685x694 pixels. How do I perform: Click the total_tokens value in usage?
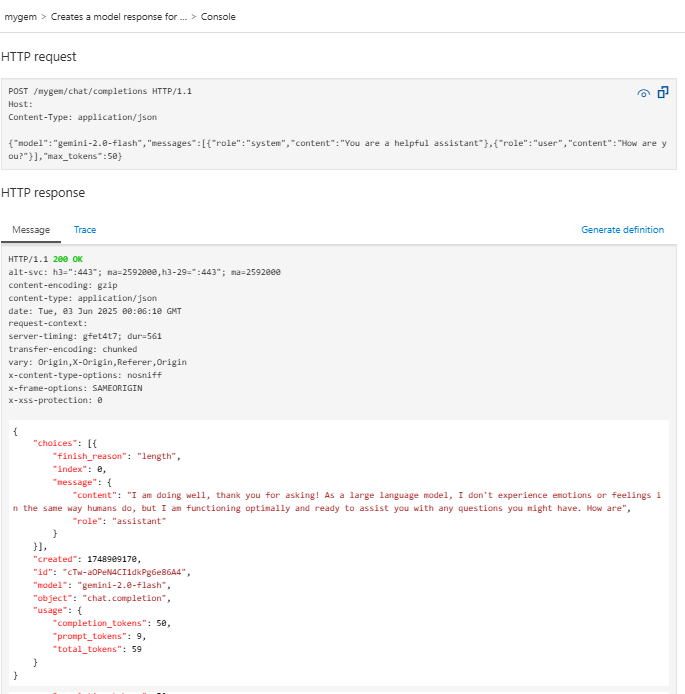click(136, 649)
